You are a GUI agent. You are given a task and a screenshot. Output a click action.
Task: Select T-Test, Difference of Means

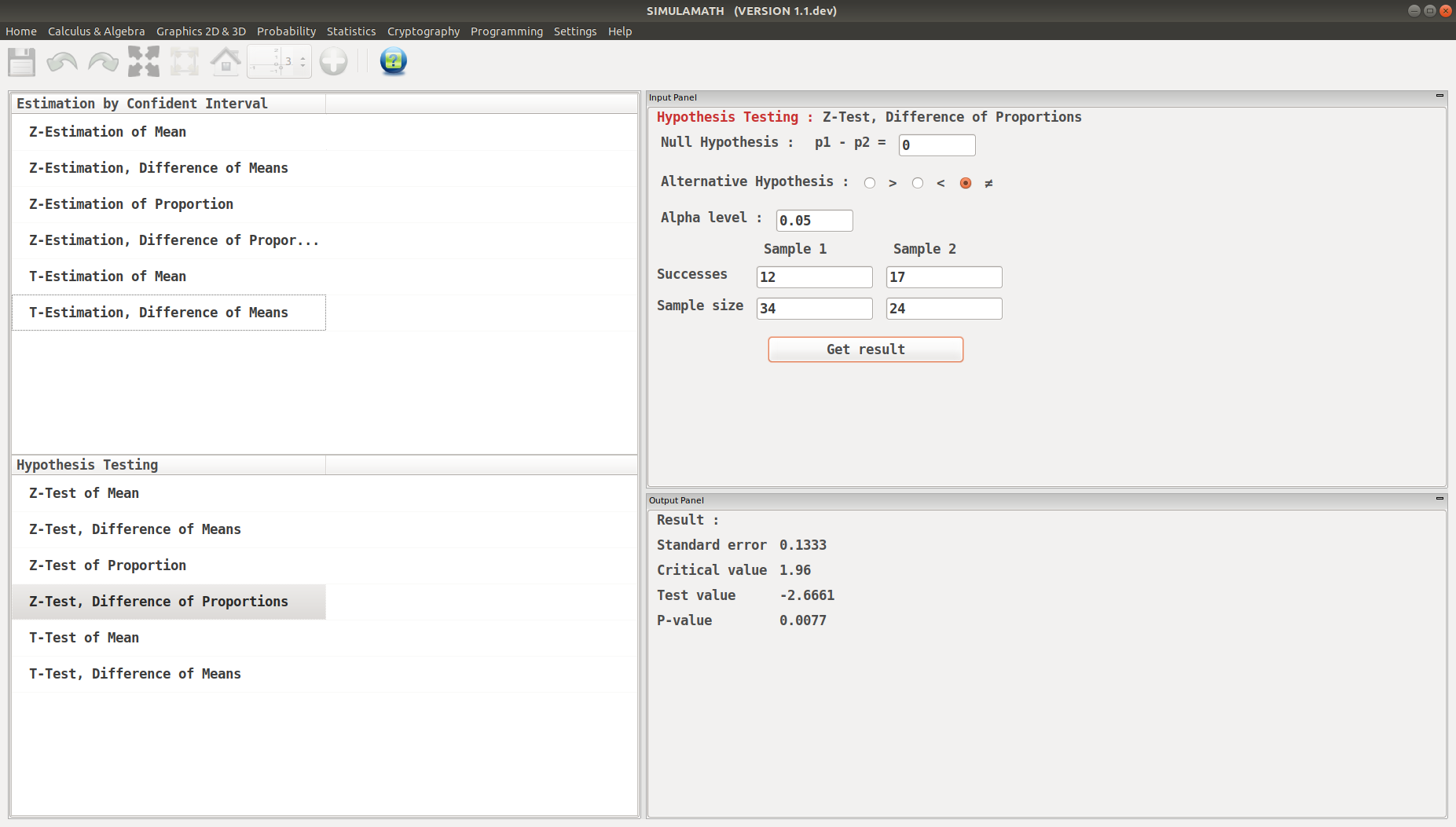point(168,674)
